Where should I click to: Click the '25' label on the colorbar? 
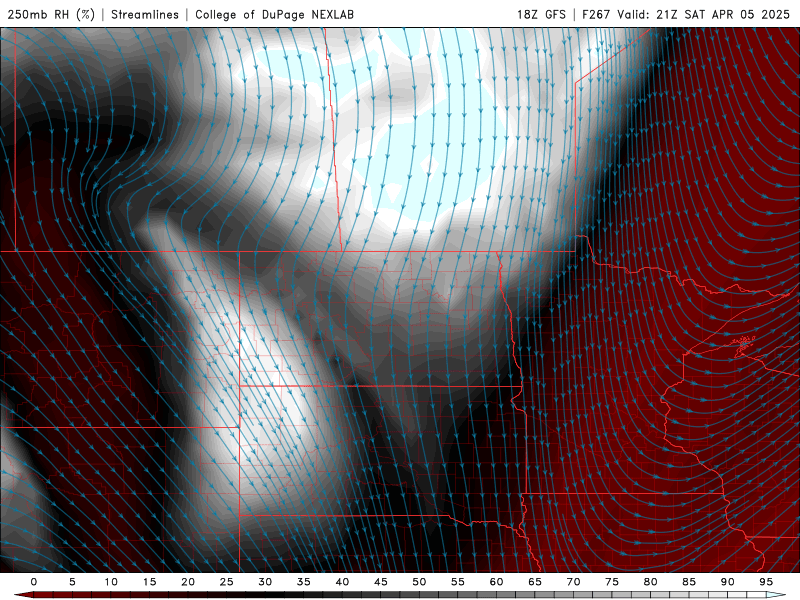(227, 582)
